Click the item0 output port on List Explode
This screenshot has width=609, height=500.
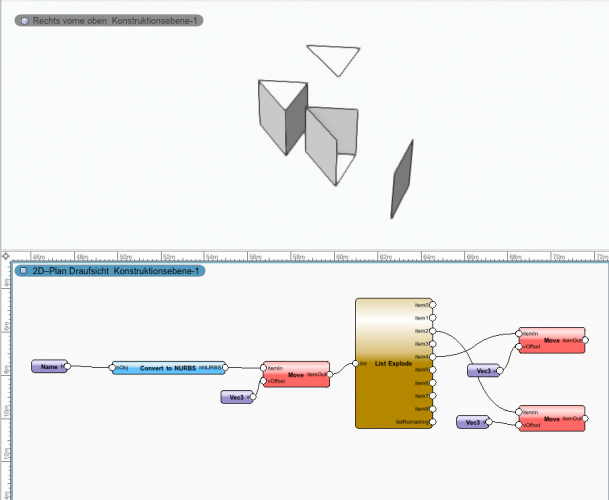coord(434,304)
